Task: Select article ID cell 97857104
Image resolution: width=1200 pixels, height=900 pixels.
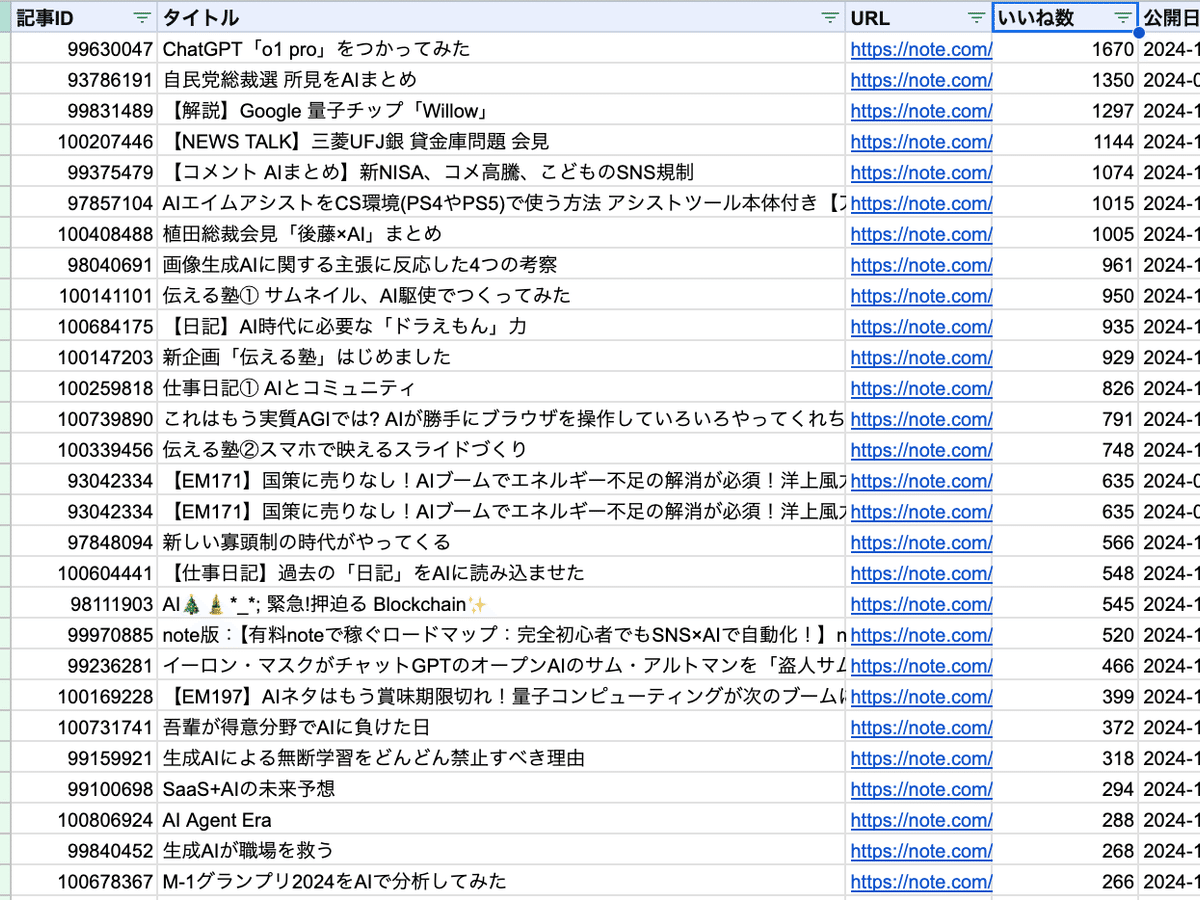Action: [84, 204]
